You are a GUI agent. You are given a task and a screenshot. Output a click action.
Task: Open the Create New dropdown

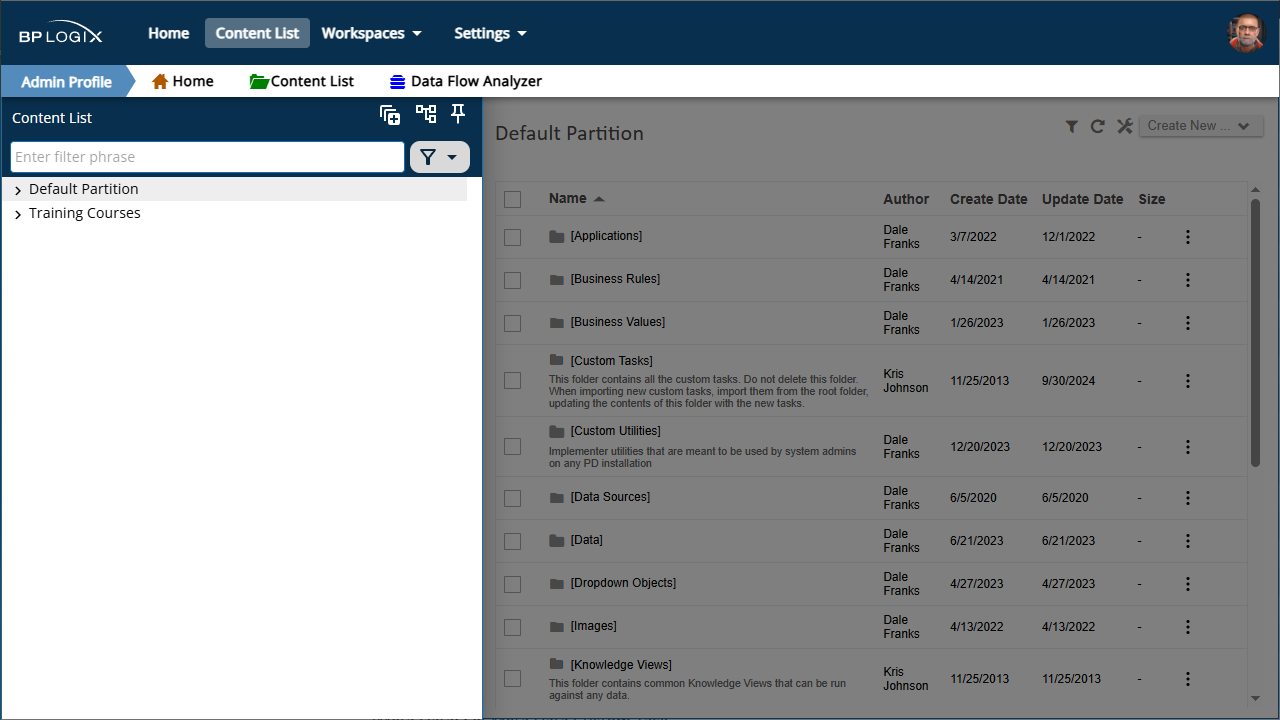(x=1201, y=126)
